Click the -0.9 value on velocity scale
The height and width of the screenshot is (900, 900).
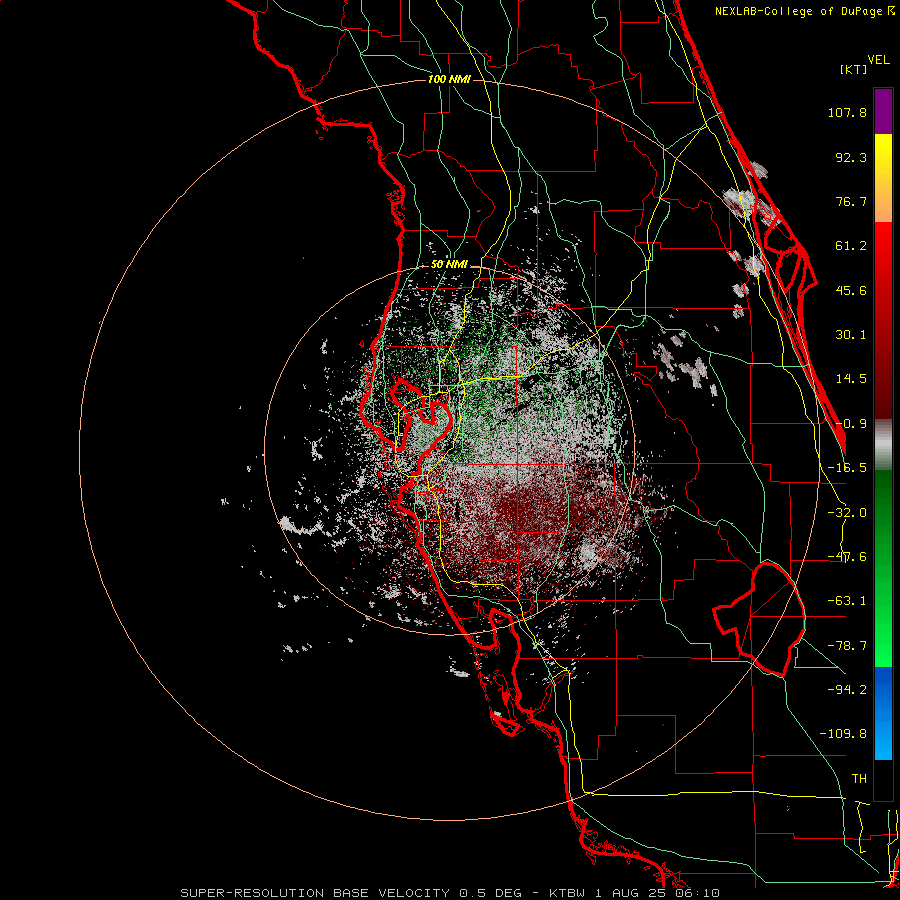click(851, 424)
